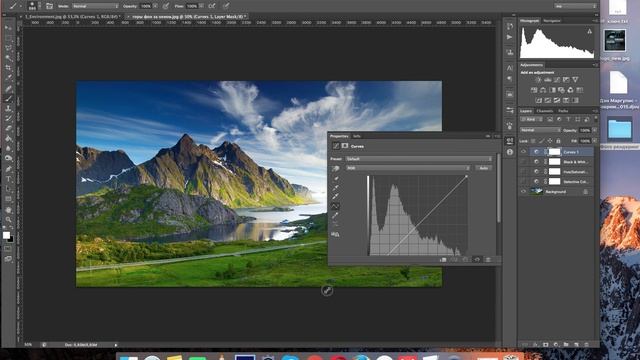Select the Move tool in the toolbar
This screenshot has height=360, width=640.
click(x=8, y=28)
